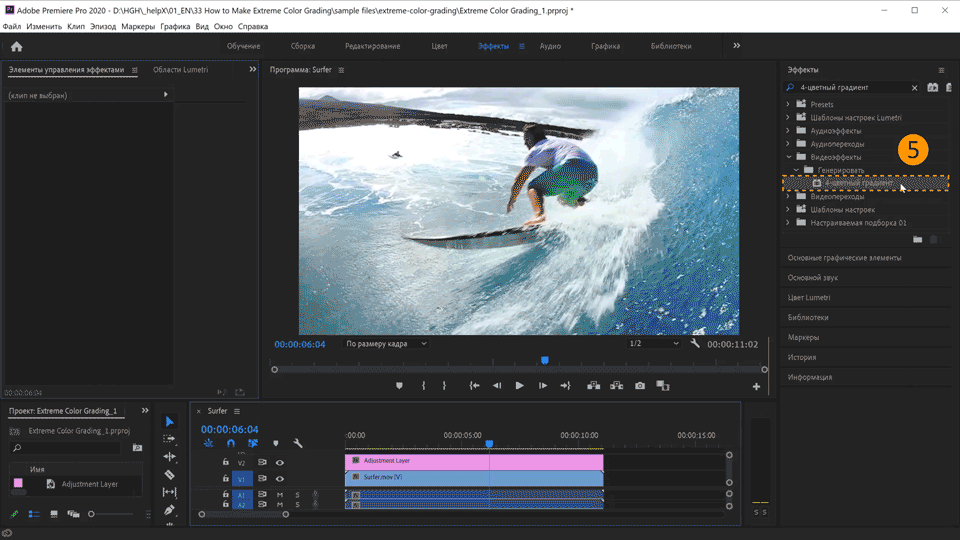Viewport: 960px width, 540px height.
Task: Open the Эпизод menu
Action: [102, 26]
